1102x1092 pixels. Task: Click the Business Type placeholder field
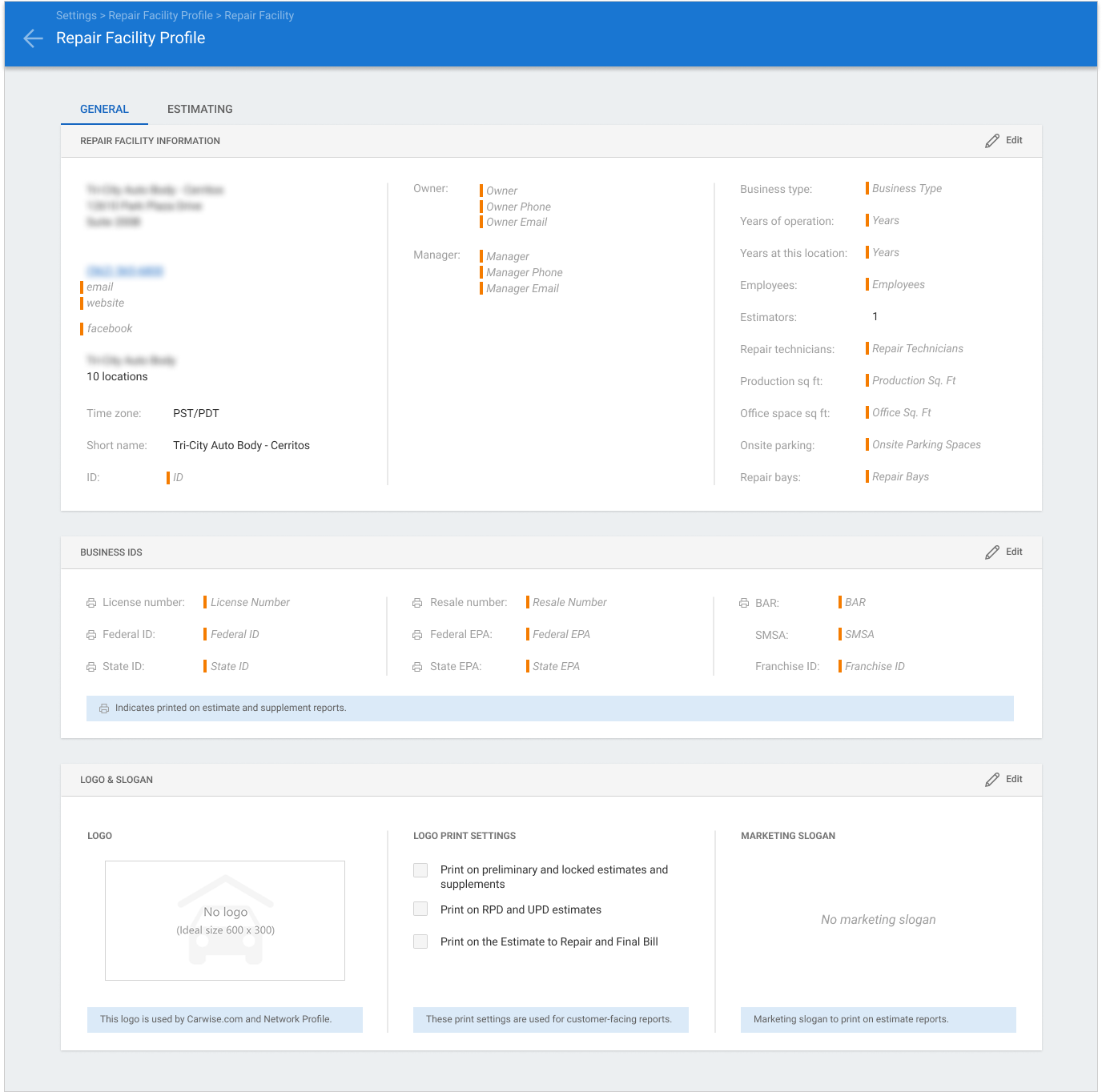point(907,189)
